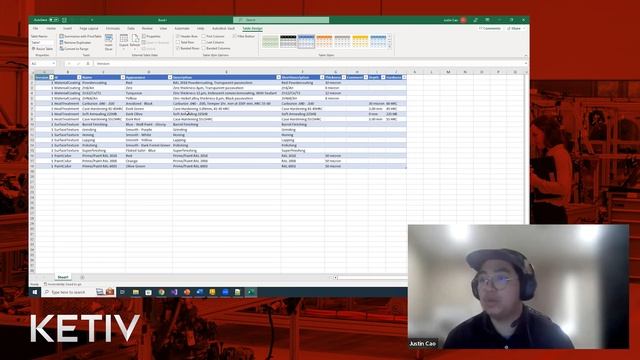Image resolution: width=640 pixels, height=360 pixels.
Task: Select yellow table style swatch
Action: 360,42
